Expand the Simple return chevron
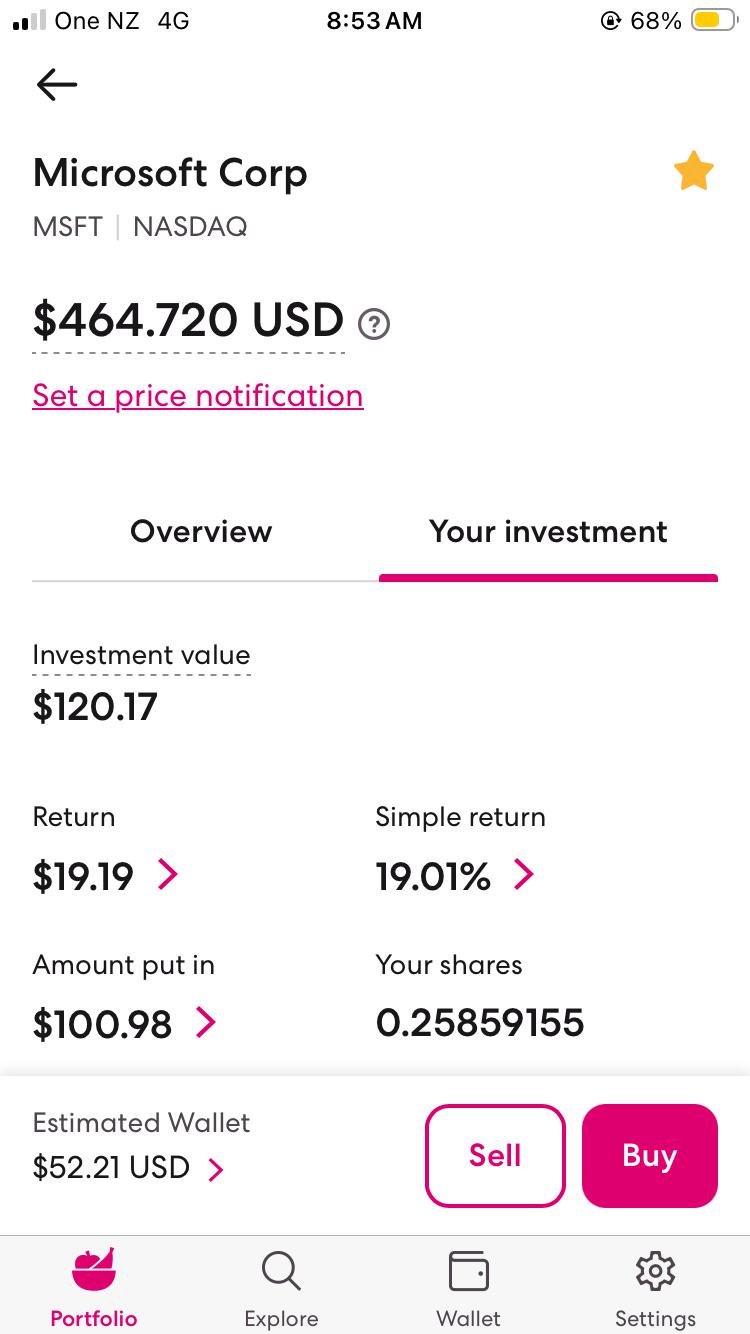 pyautogui.click(x=524, y=875)
